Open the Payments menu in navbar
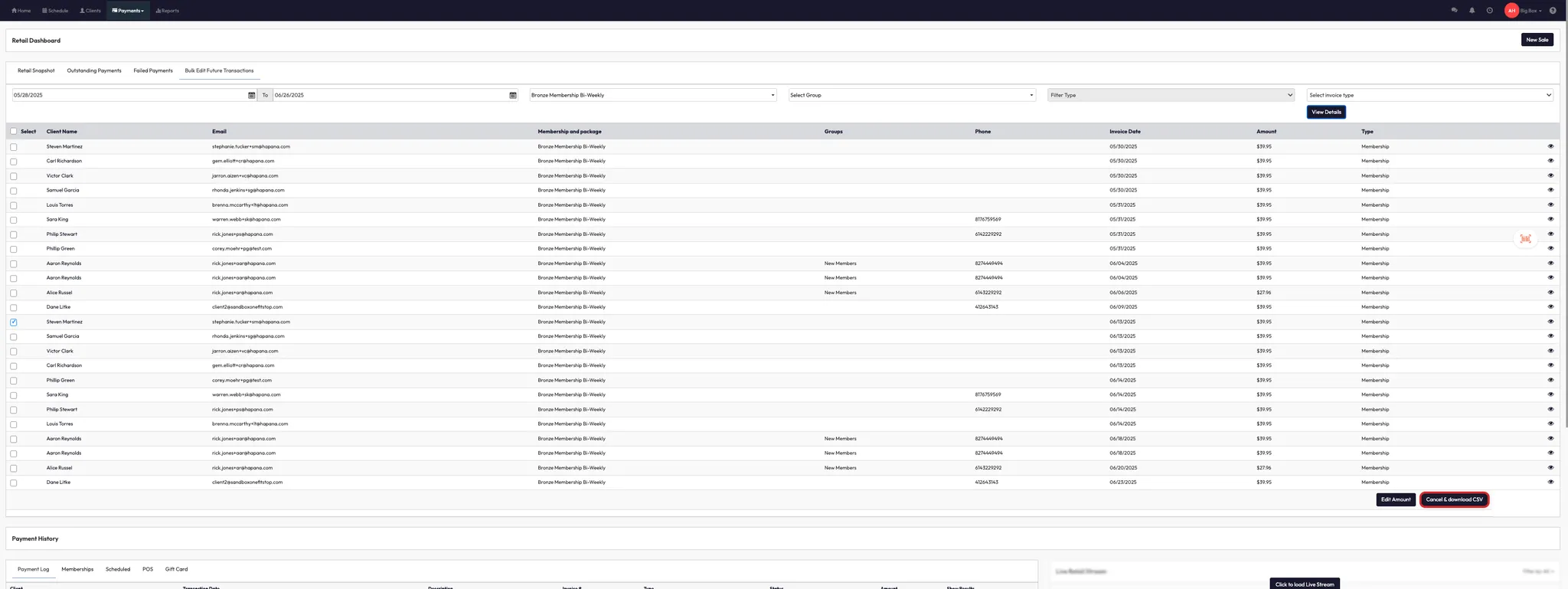Screen dimensions: 1568x589 (128, 11)
